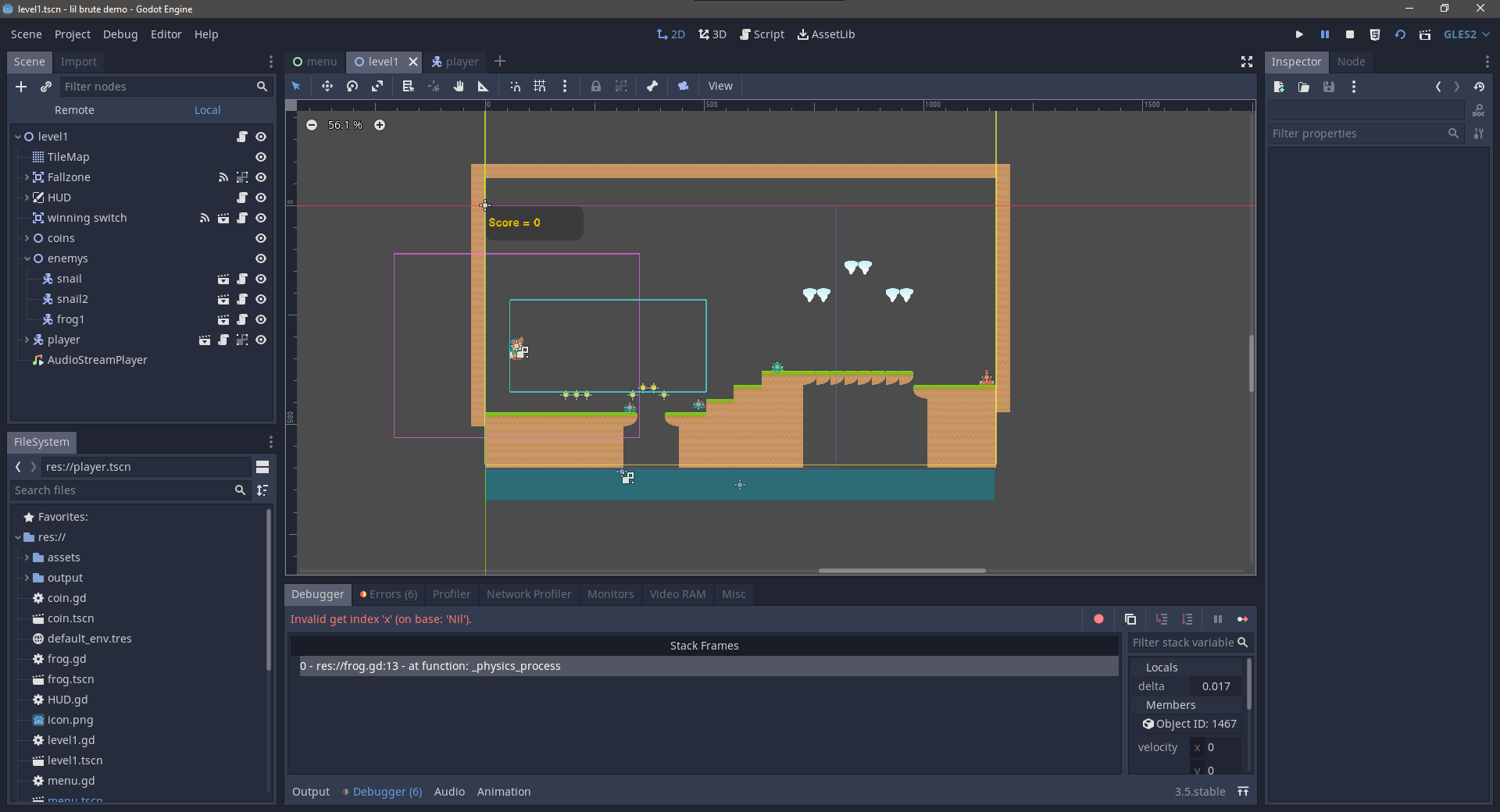Activate Rotate Mode tool
Screen dimensions: 1500x812
click(x=352, y=86)
